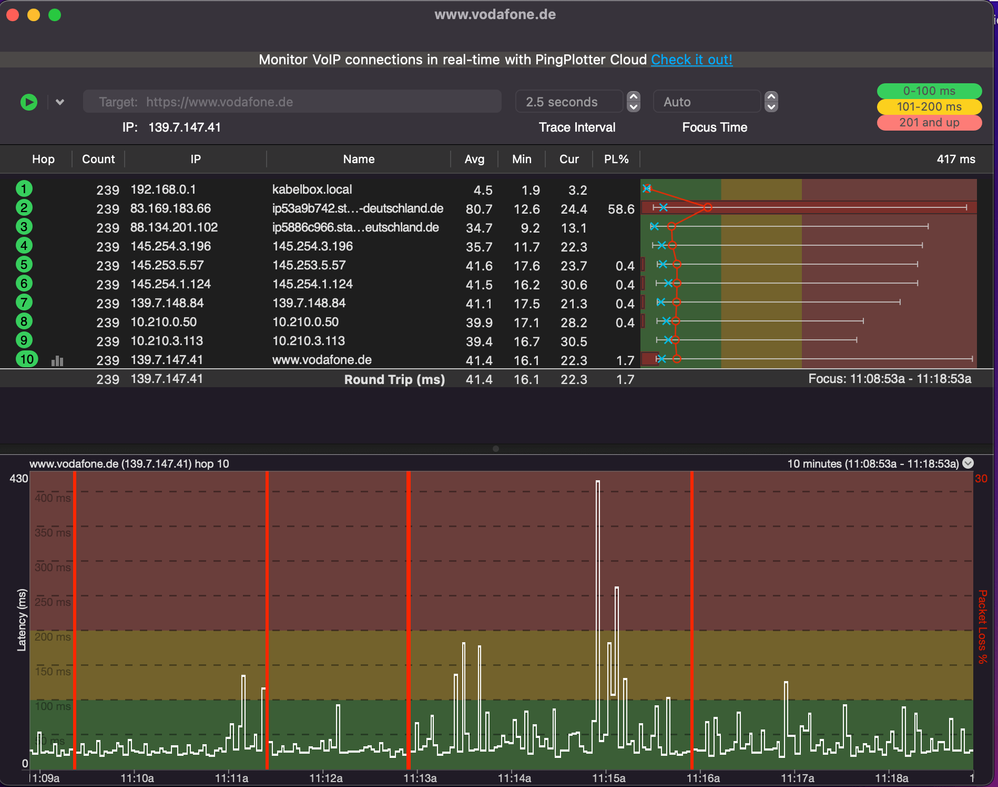Select hop 3 green circle icon

(x=24, y=227)
